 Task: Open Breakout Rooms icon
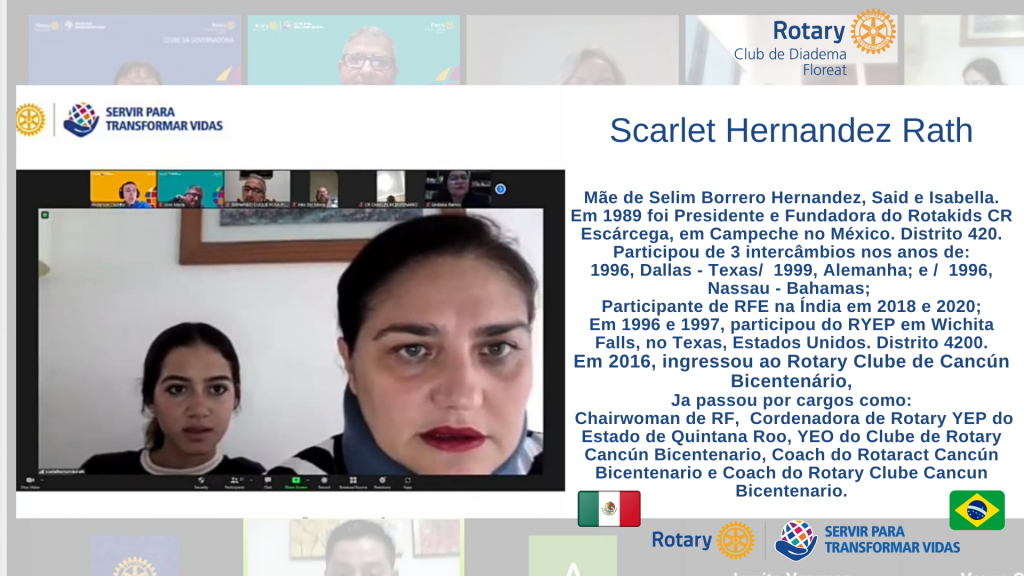[x=352, y=479]
